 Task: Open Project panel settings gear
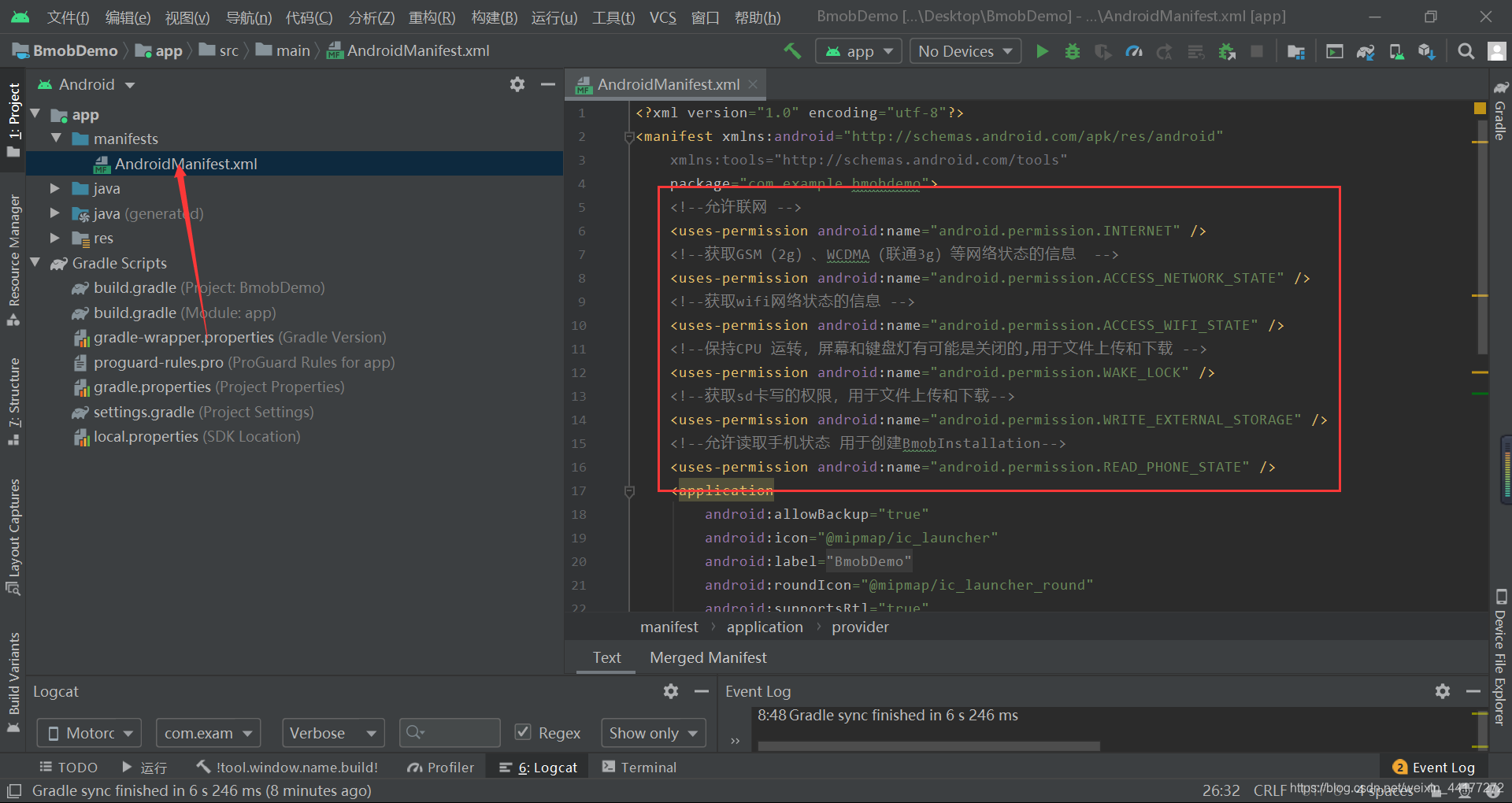[517, 84]
